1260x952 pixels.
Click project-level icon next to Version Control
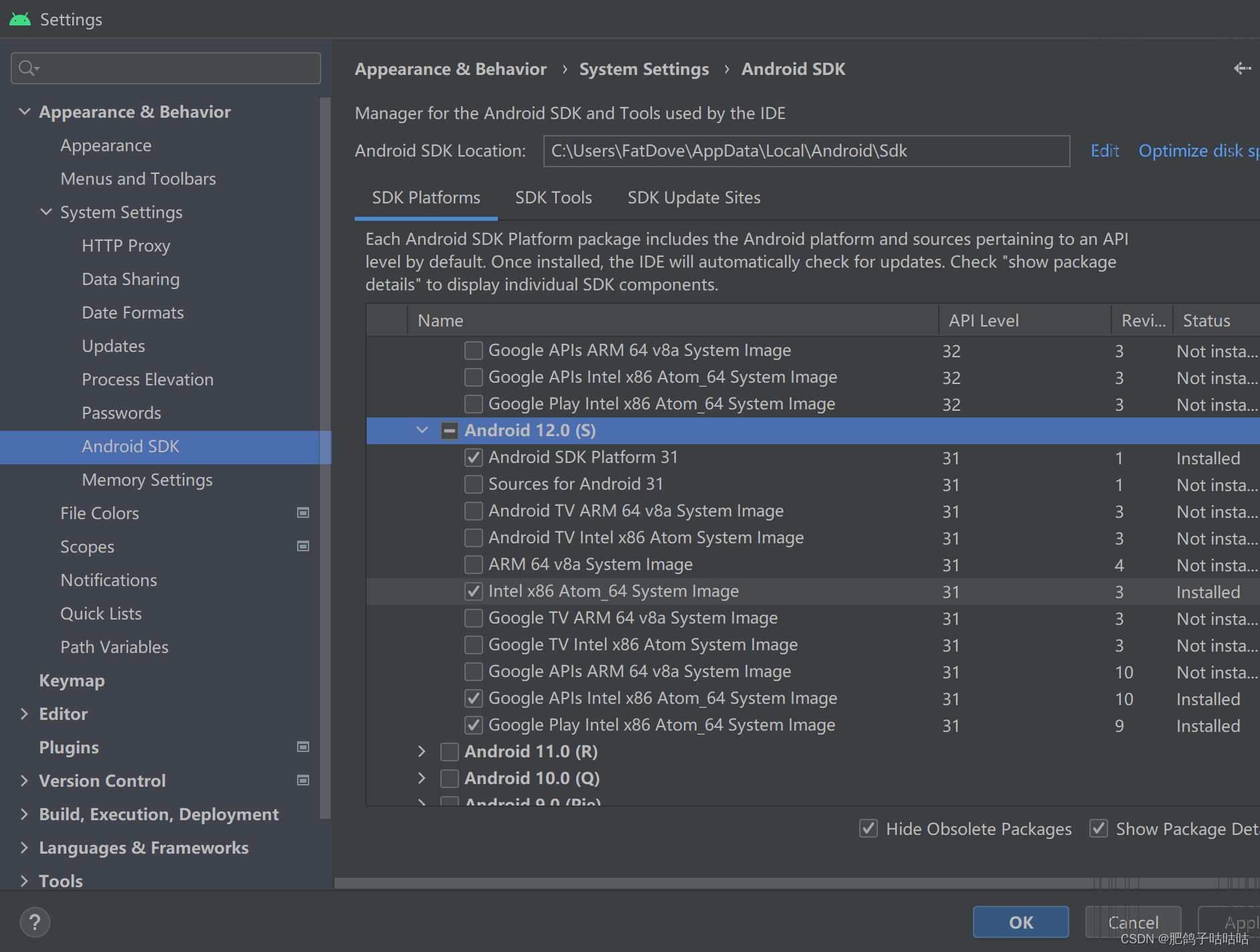[303, 780]
